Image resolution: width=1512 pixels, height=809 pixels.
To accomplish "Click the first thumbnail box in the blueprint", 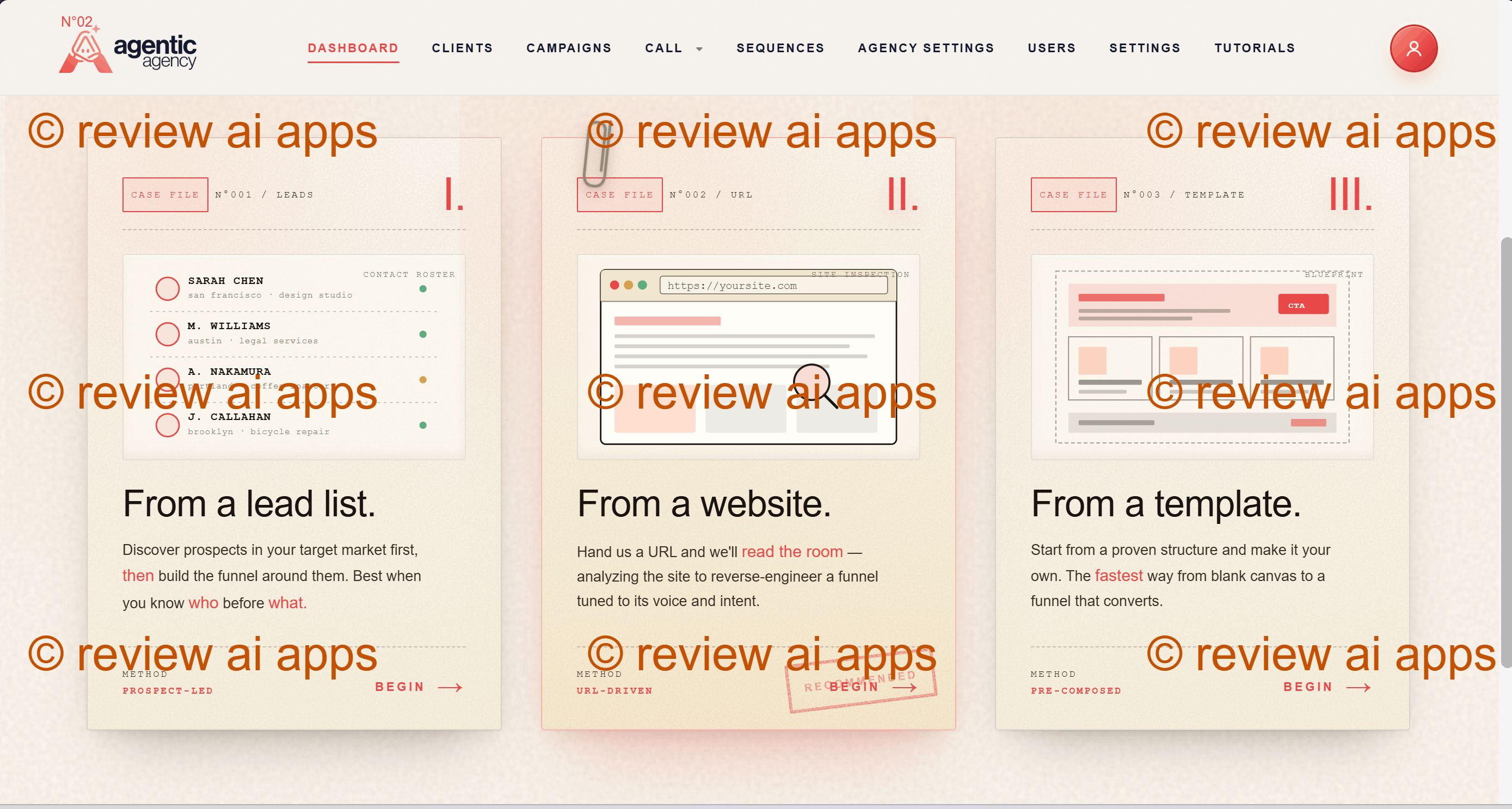I will point(1109,368).
